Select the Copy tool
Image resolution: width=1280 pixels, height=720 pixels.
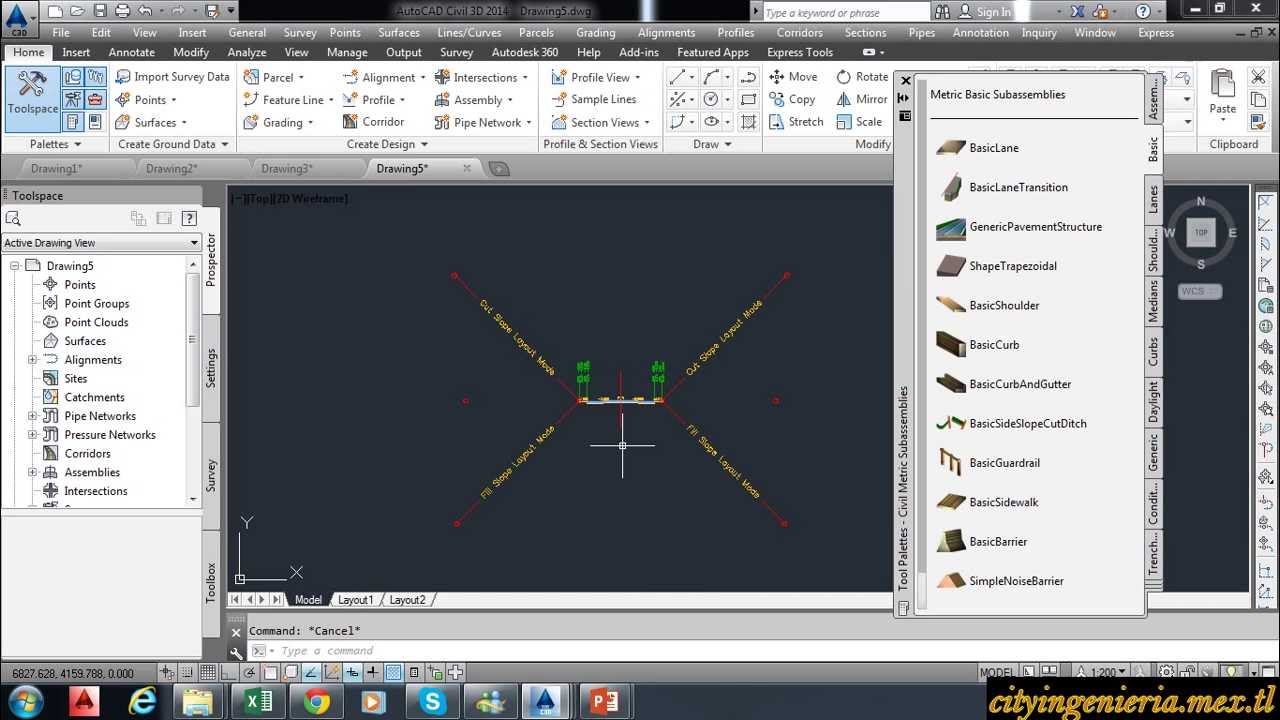click(x=792, y=99)
